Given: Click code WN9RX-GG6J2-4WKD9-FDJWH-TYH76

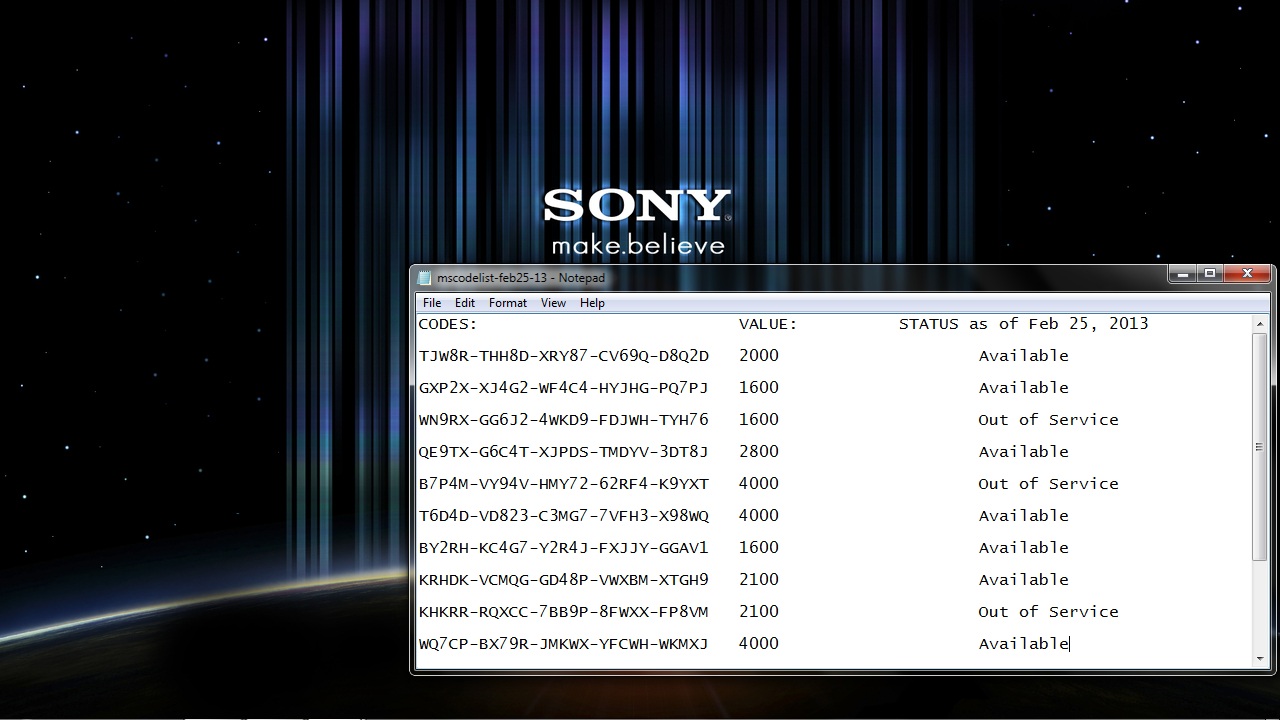Looking at the screenshot, I should click(563, 420).
